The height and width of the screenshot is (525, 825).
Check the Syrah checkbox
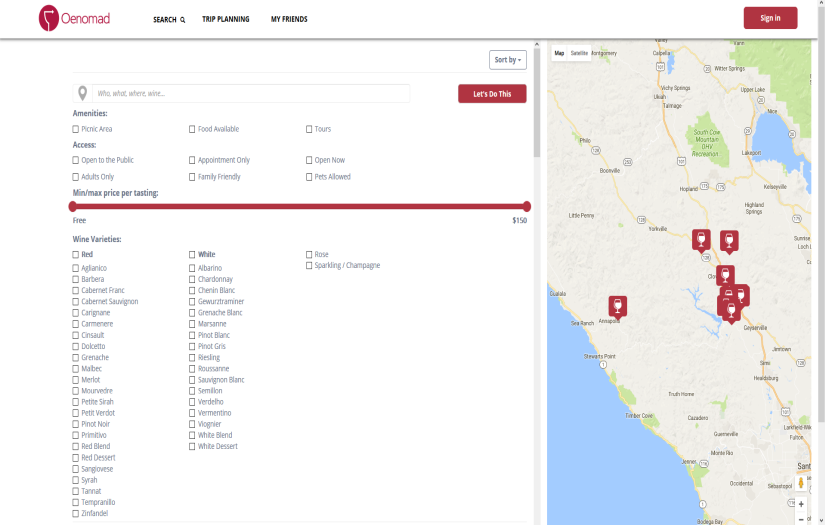pos(76,480)
